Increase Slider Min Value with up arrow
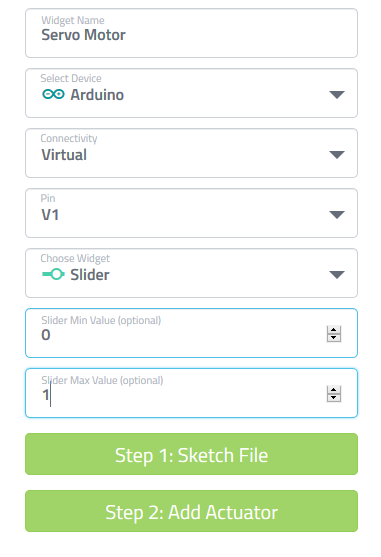 334,330
